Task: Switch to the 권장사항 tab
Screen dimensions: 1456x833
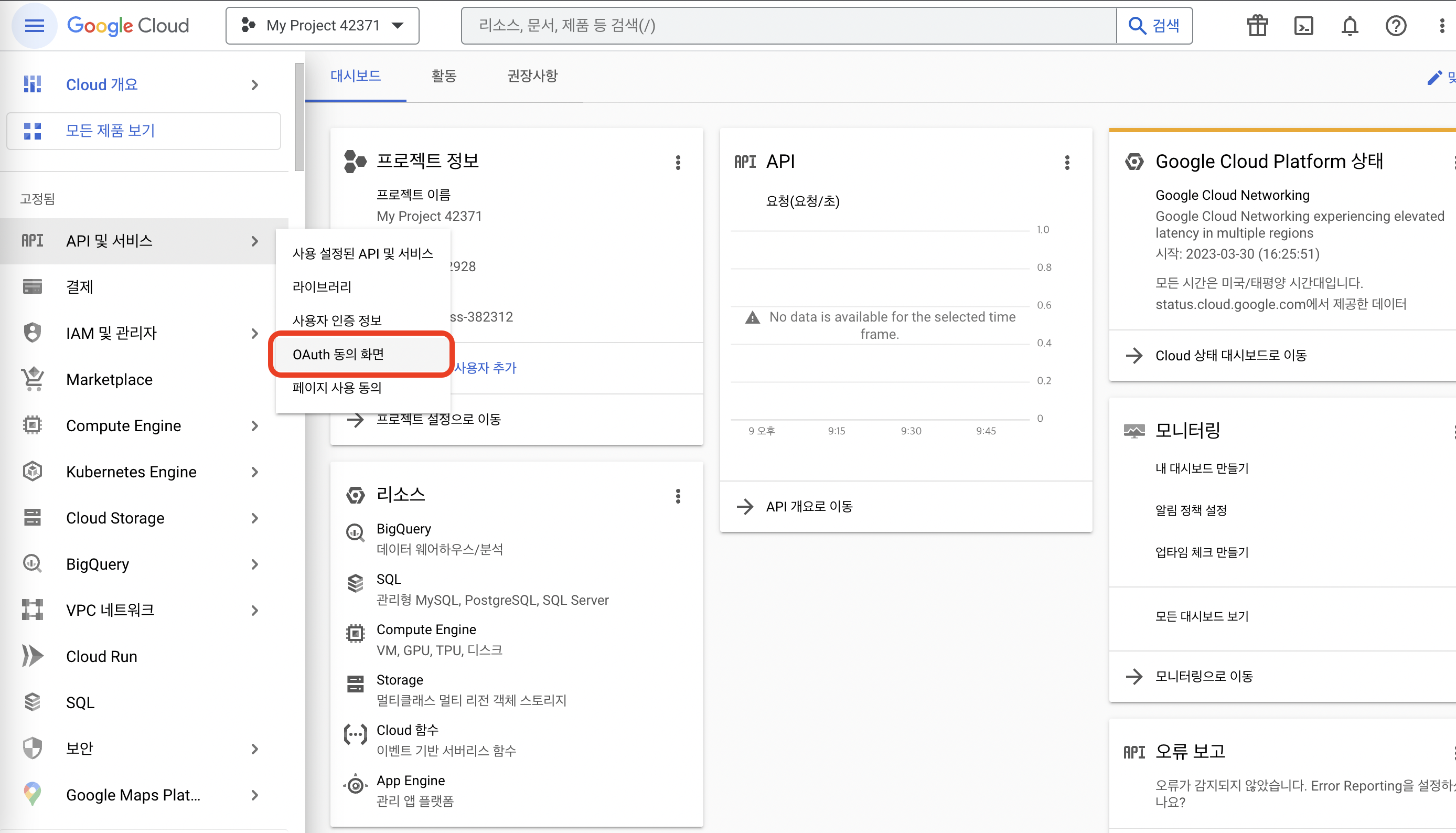Action: [532, 76]
